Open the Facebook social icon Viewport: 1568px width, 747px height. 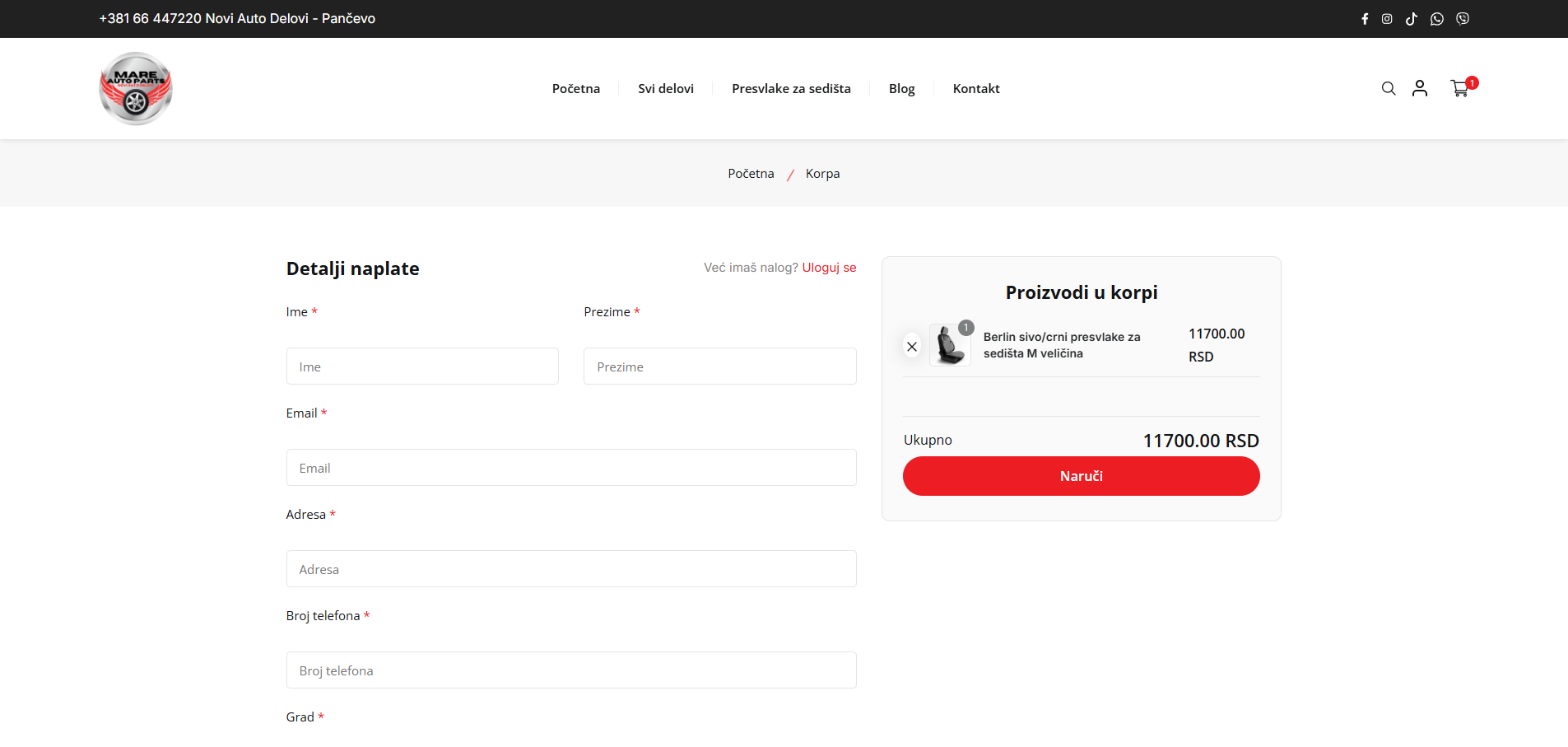tap(1365, 19)
